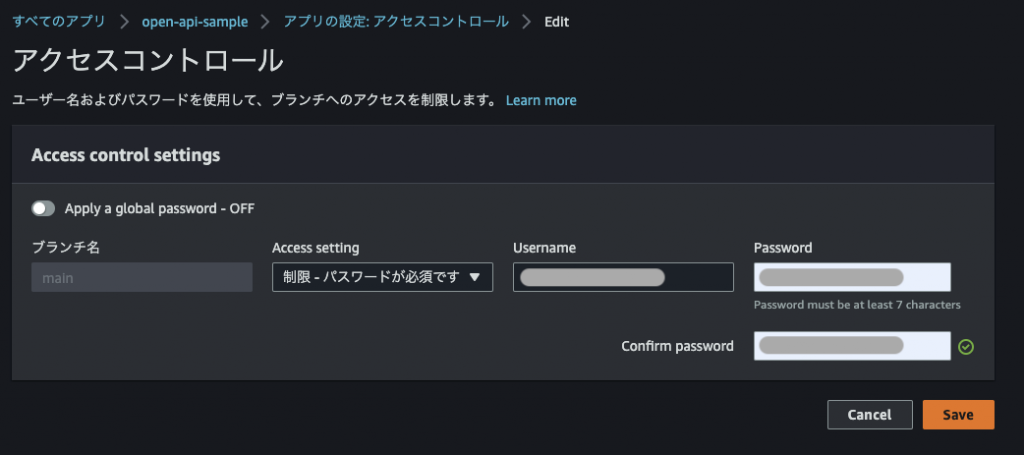1024x455 pixels.
Task: Focus the Confirm password input field
Action: pos(852,346)
